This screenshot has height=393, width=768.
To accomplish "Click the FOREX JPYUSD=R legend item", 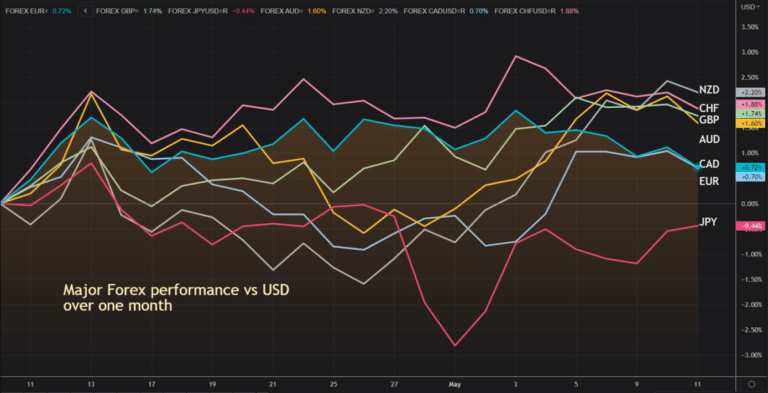I will (212, 10).
